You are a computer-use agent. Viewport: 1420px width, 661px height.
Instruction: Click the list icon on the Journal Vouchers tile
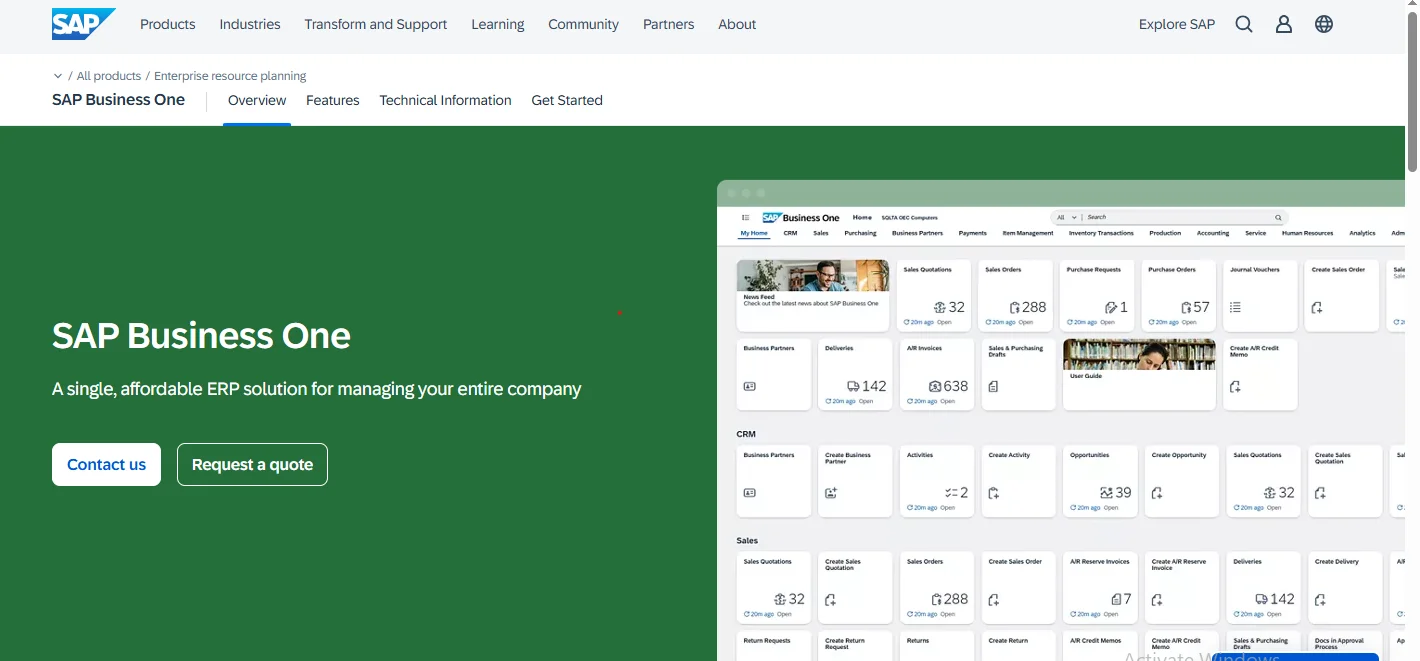pyautogui.click(x=1235, y=308)
